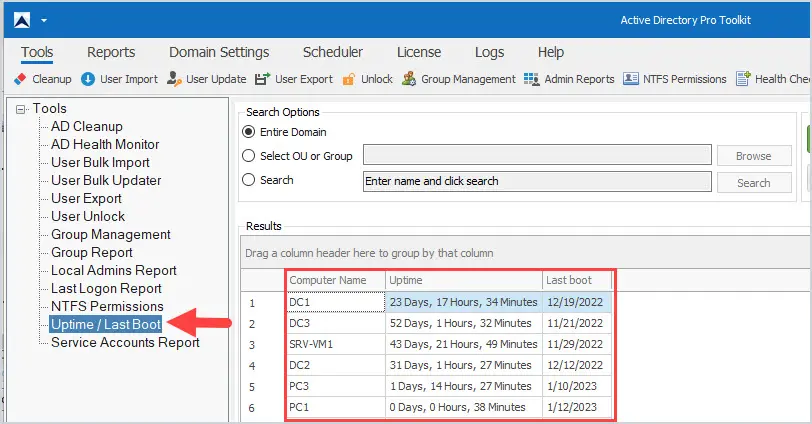Click the User Import toolbar label
This screenshot has width=812, height=424.
(x=129, y=79)
